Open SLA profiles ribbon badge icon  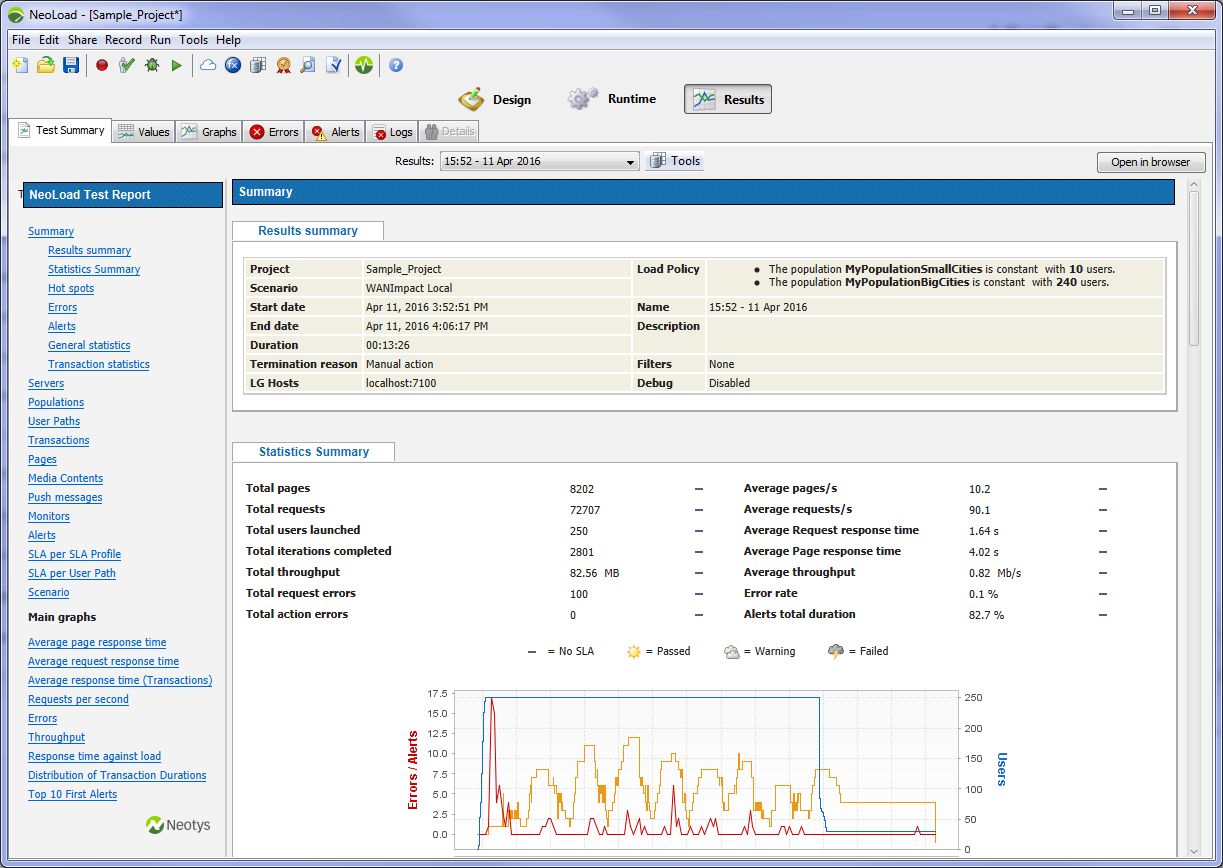pyautogui.click(x=283, y=65)
